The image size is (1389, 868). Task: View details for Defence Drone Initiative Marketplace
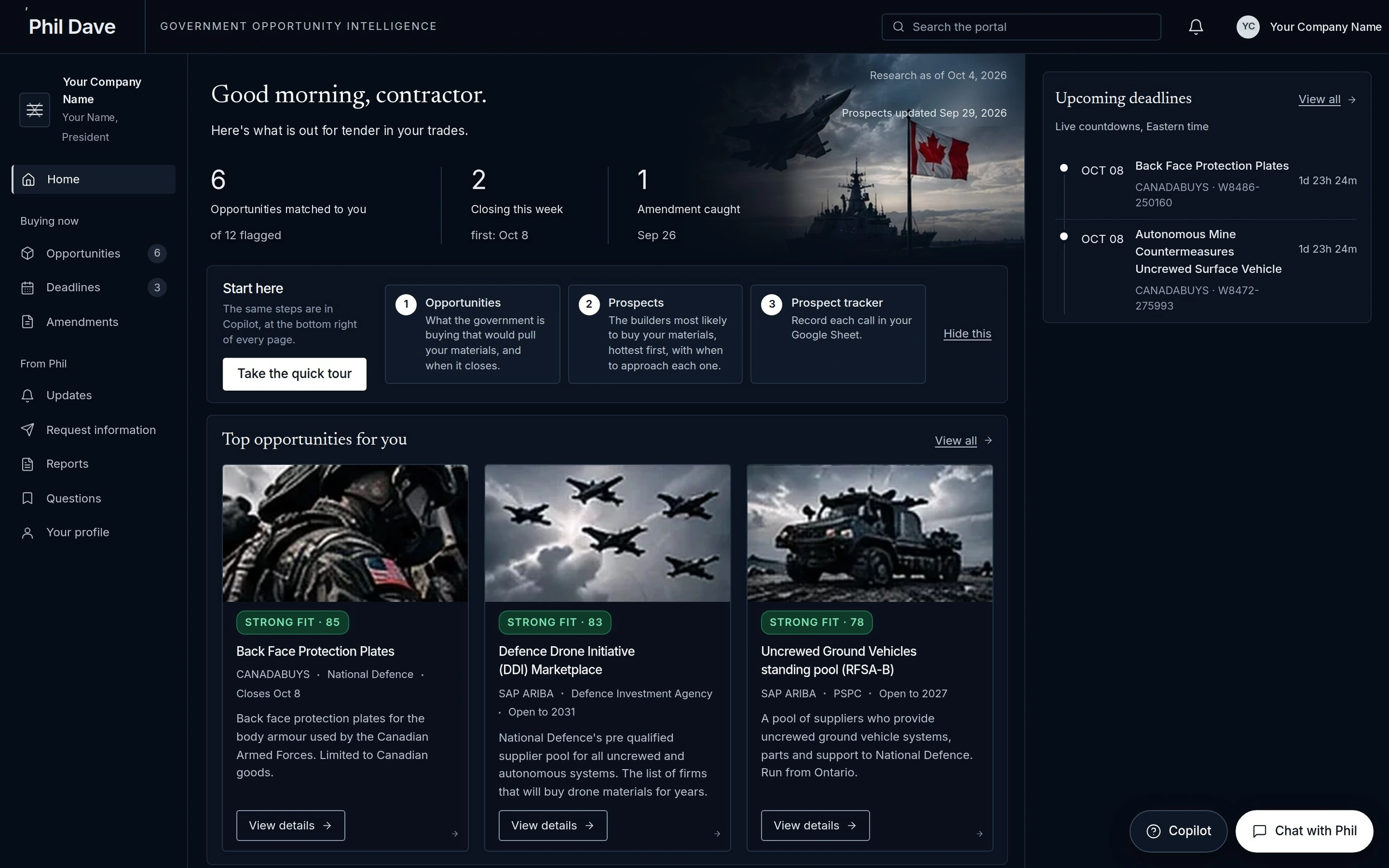tap(553, 826)
